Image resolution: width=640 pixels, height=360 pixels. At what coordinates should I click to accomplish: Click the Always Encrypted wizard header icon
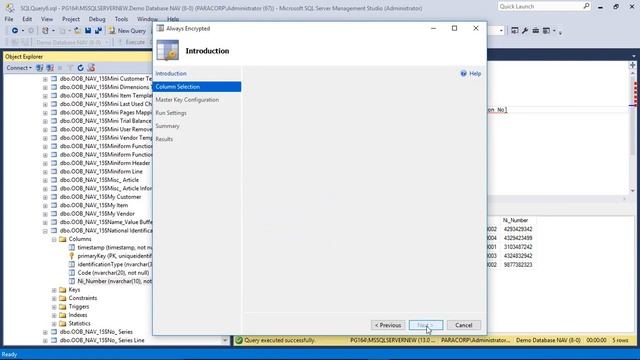(x=167, y=51)
